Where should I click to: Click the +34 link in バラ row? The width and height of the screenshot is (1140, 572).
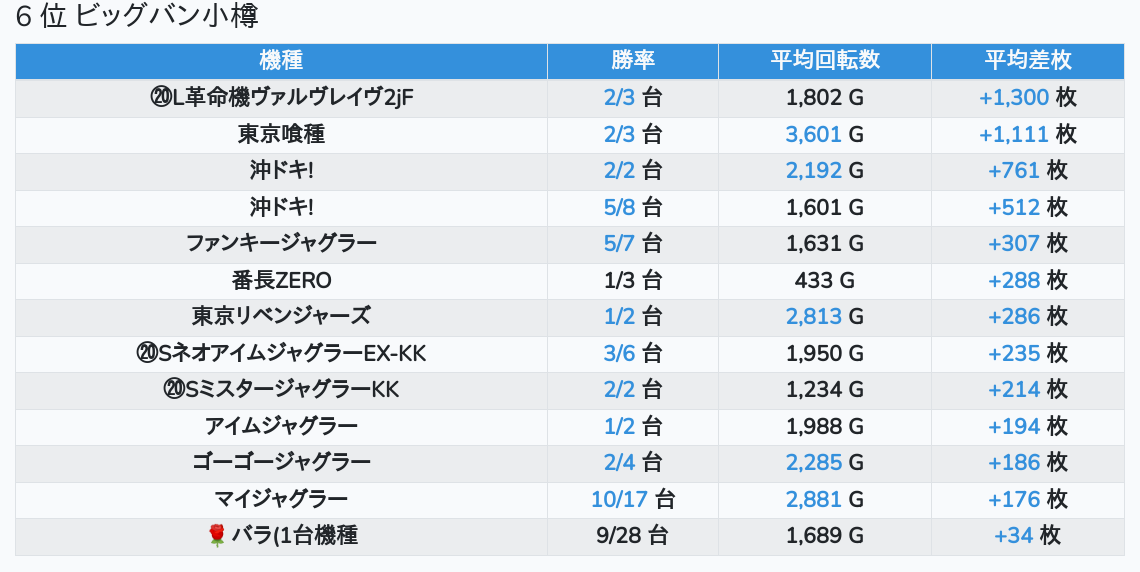click(1014, 536)
